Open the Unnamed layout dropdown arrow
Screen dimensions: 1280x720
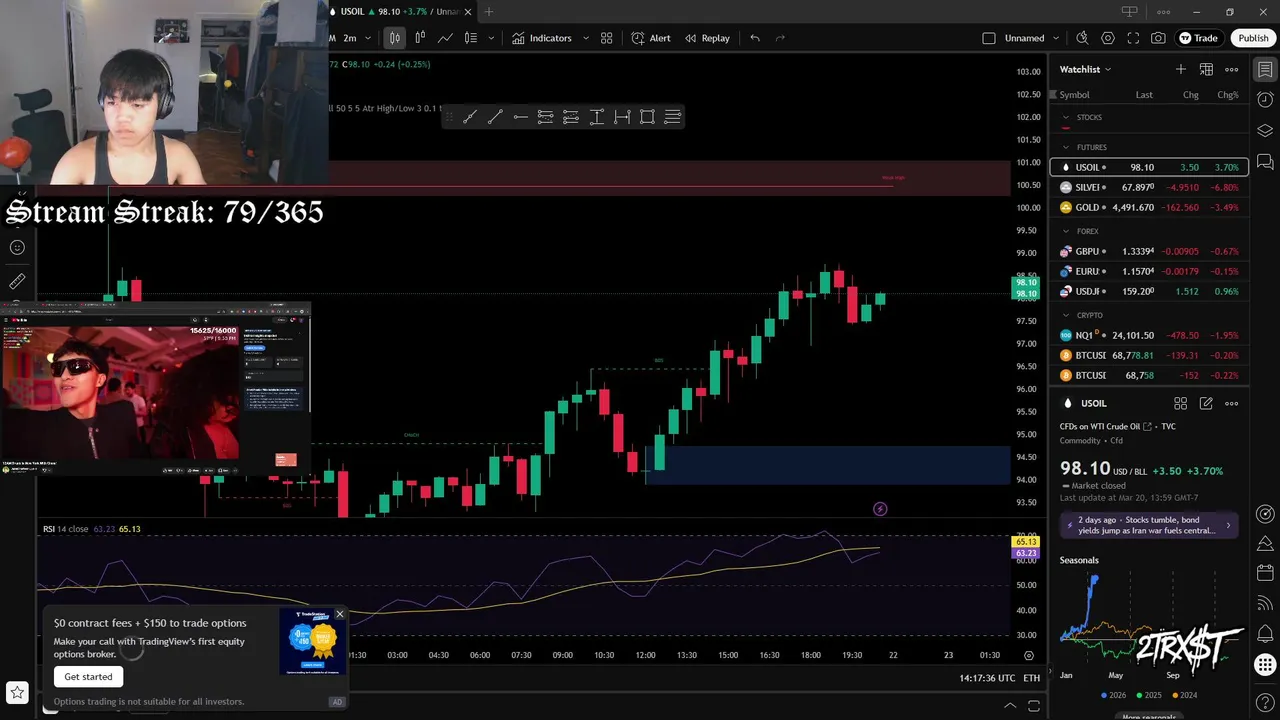pos(1056,38)
